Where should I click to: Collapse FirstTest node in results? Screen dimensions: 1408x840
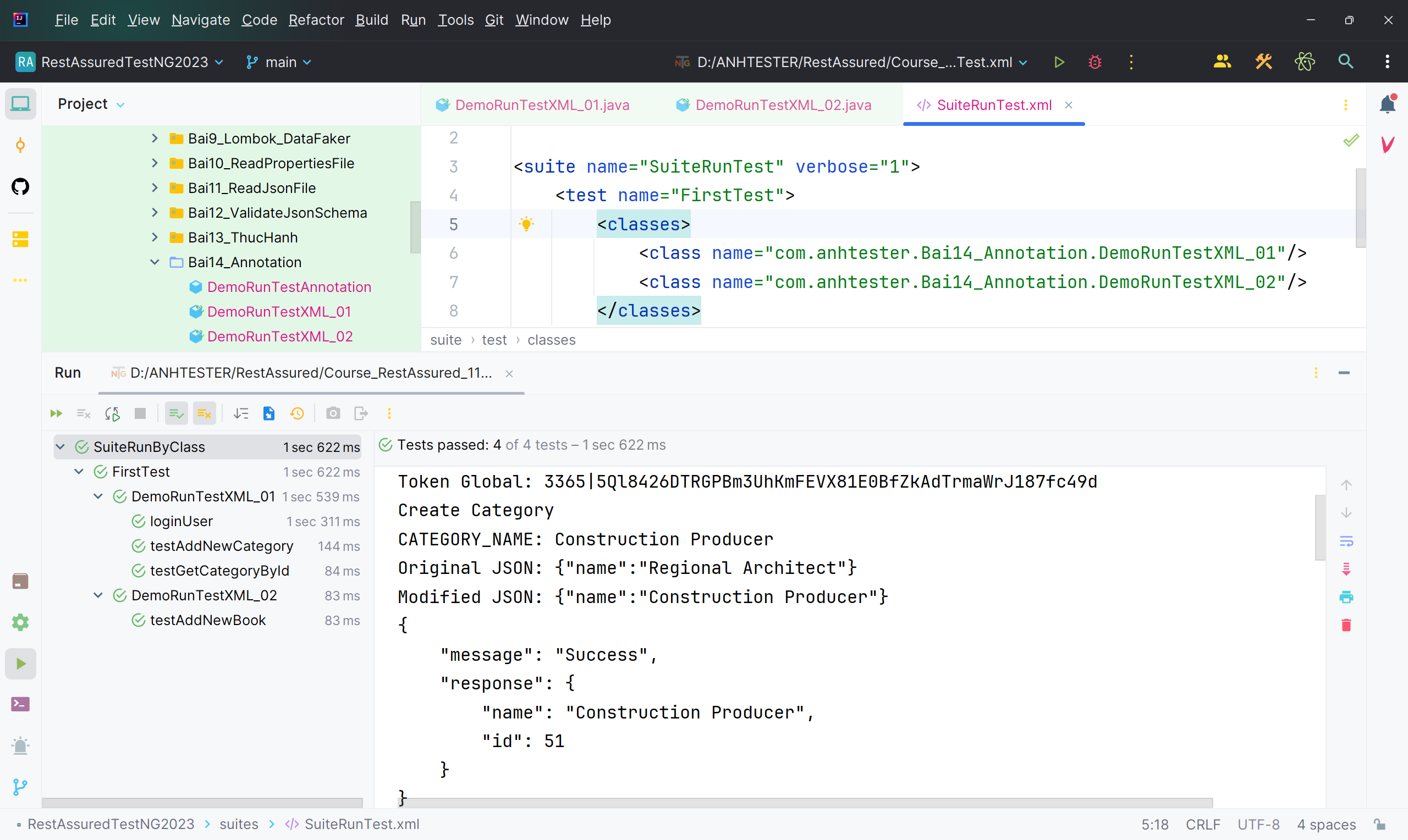[79, 472]
